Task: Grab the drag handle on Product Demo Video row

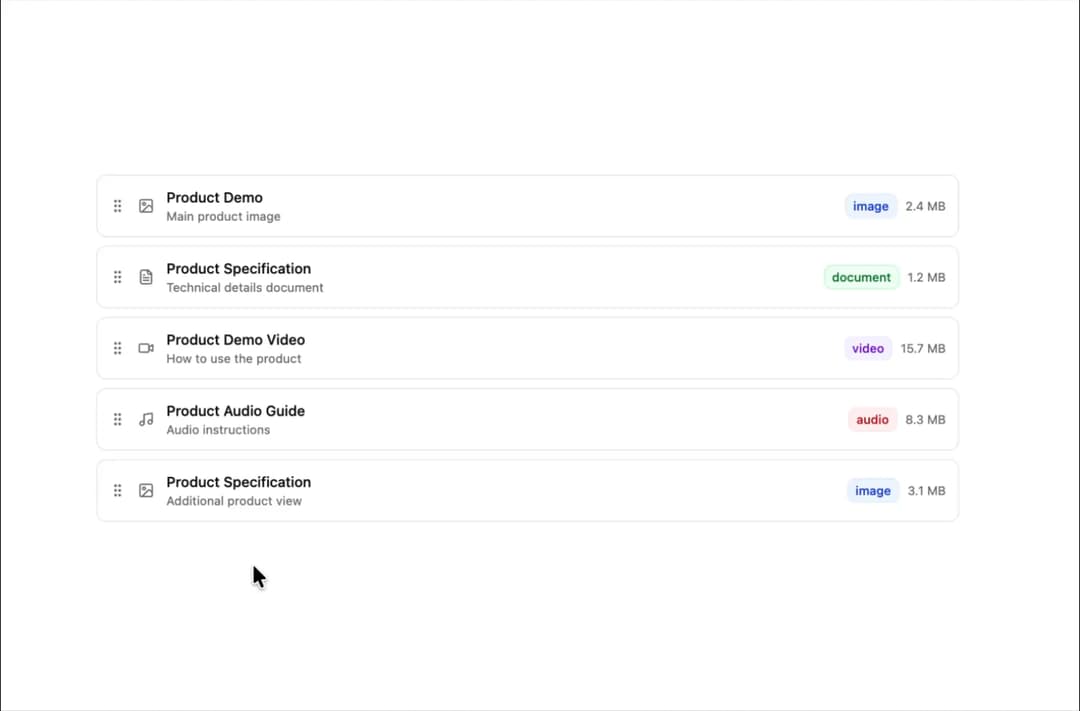Action: click(x=118, y=348)
